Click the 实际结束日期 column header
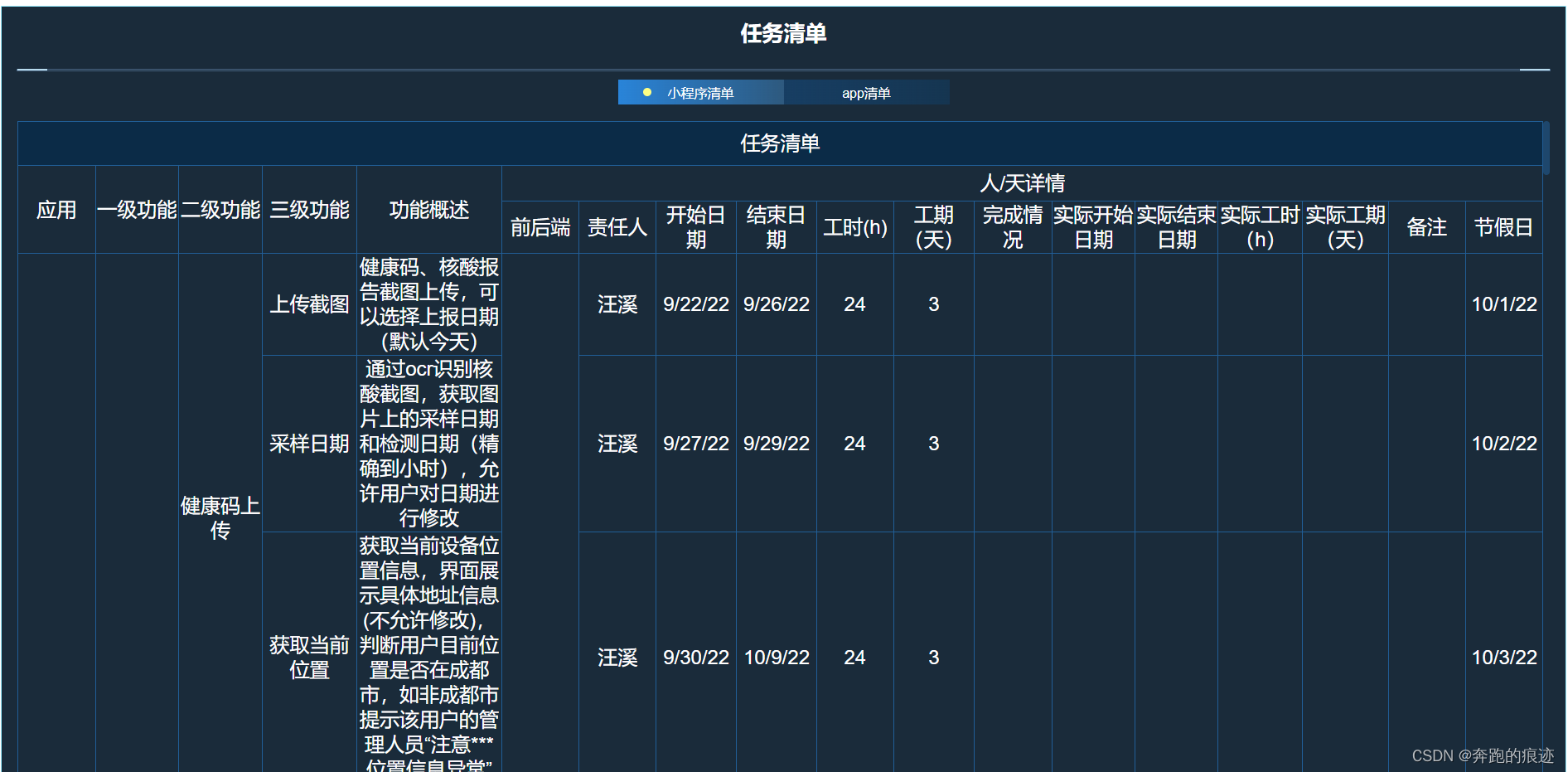 coord(1176,227)
